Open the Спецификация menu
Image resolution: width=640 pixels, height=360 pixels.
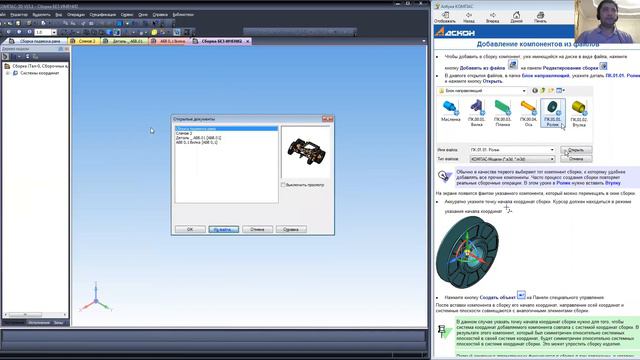(x=102, y=15)
